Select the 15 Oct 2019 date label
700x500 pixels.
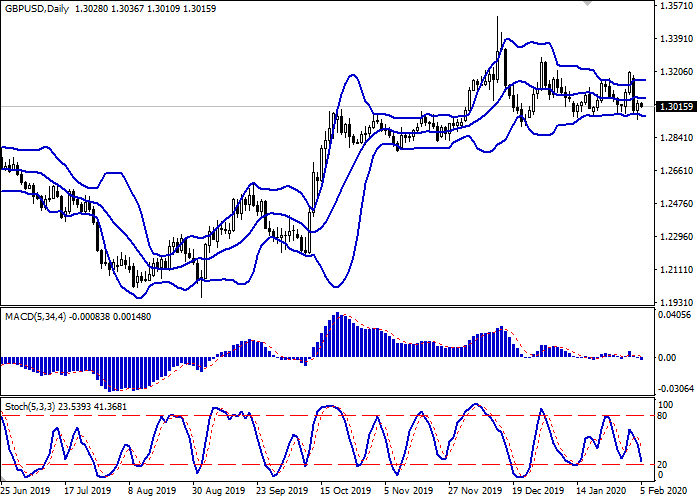click(x=344, y=491)
